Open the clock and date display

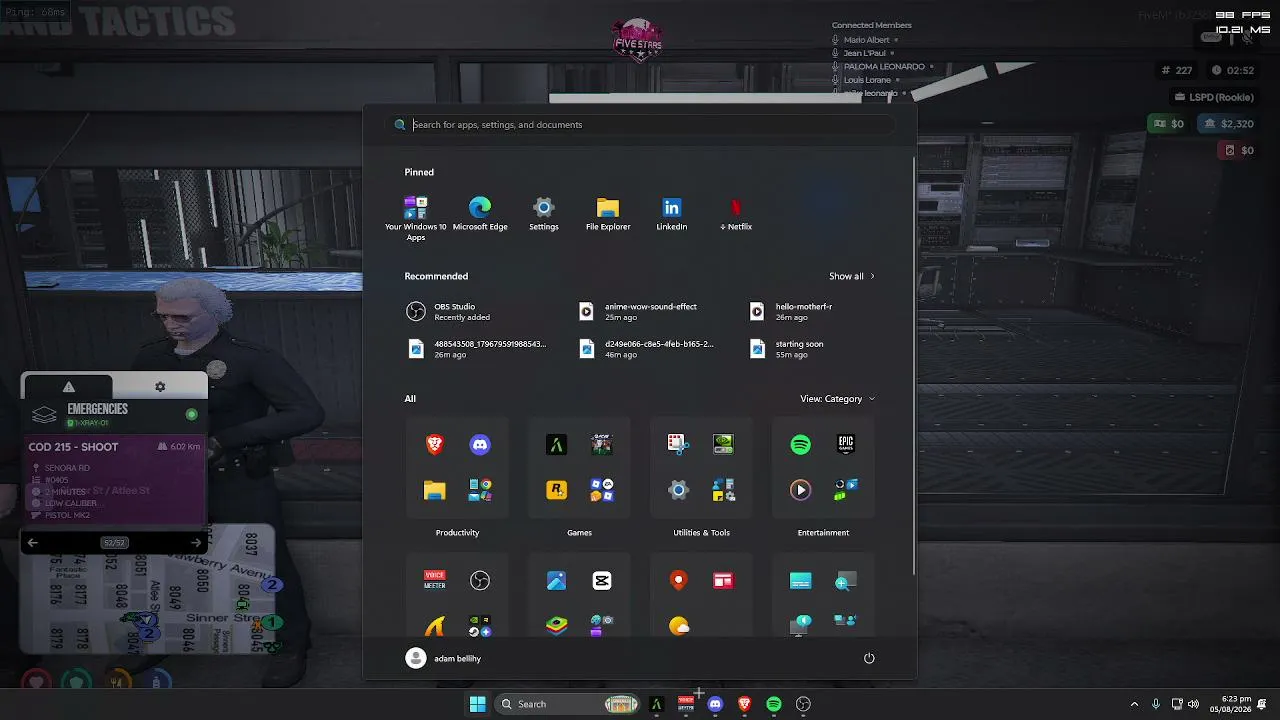(1229, 704)
